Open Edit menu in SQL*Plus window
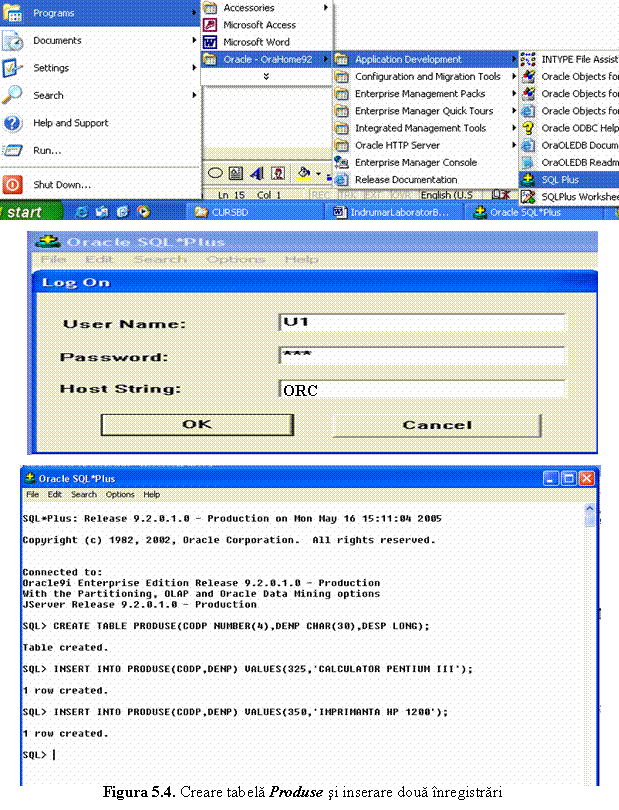This screenshot has width=619, height=810. 54,494
